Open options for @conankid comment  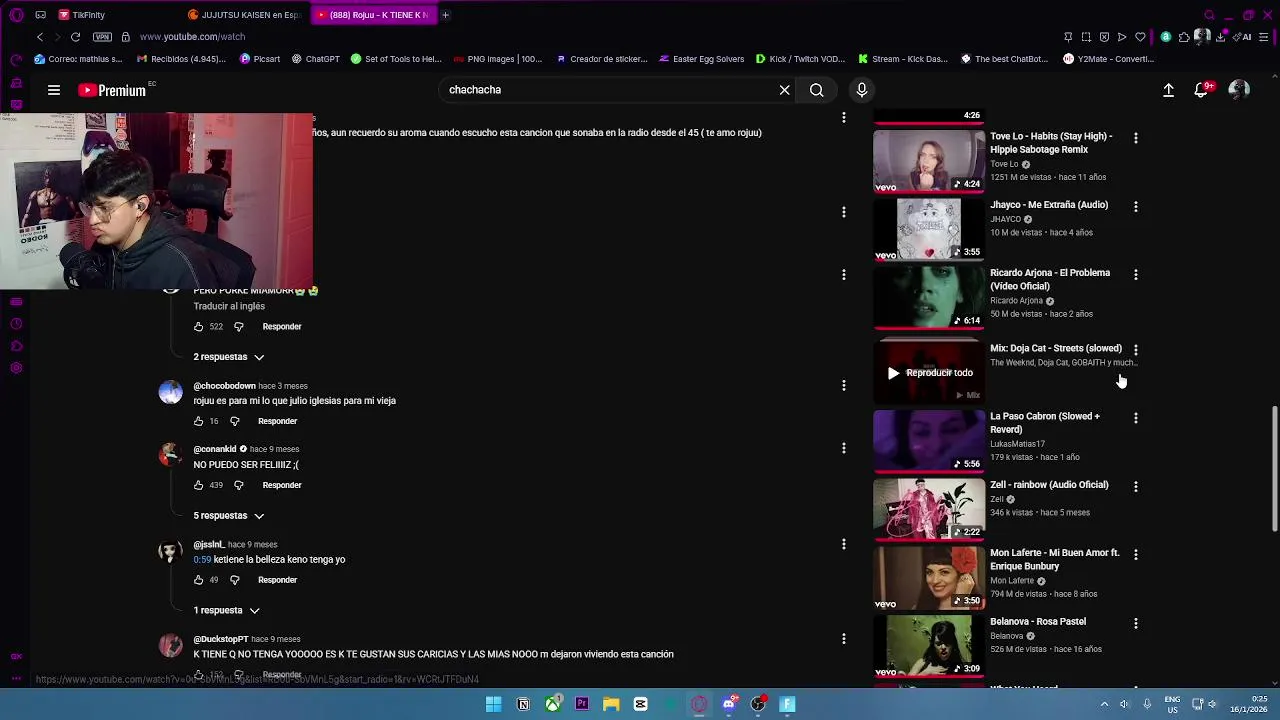(x=844, y=448)
